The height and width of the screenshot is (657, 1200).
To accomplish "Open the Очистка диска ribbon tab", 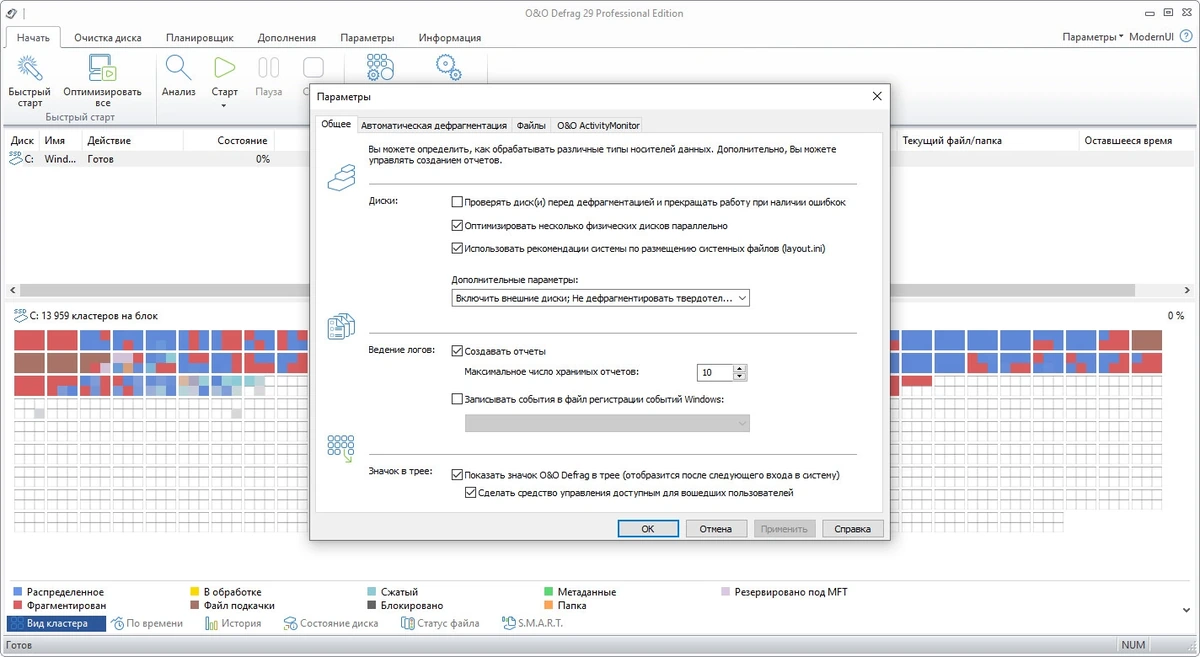I will [107, 37].
